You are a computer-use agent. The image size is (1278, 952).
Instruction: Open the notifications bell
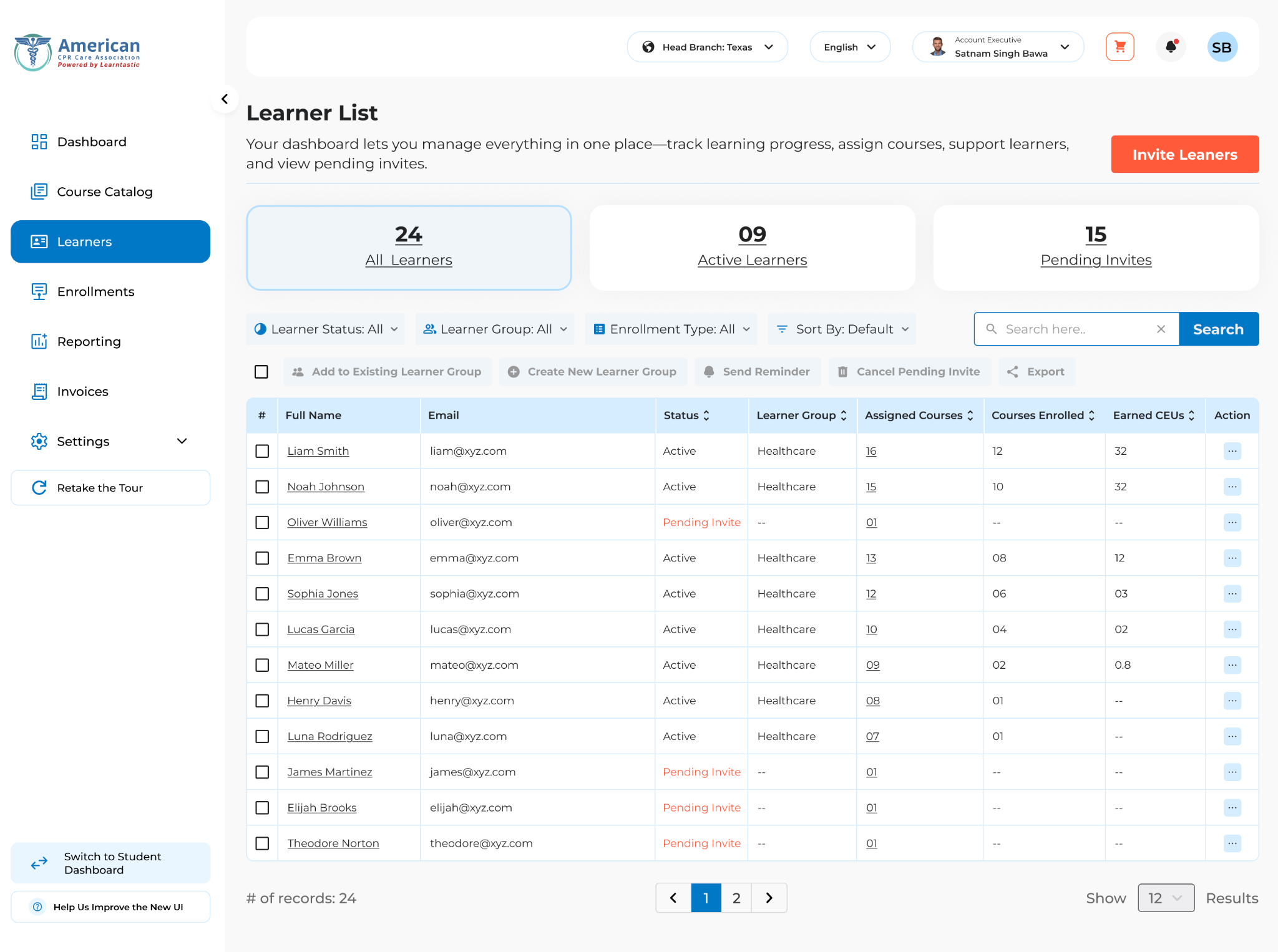click(x=1171, y=47)
